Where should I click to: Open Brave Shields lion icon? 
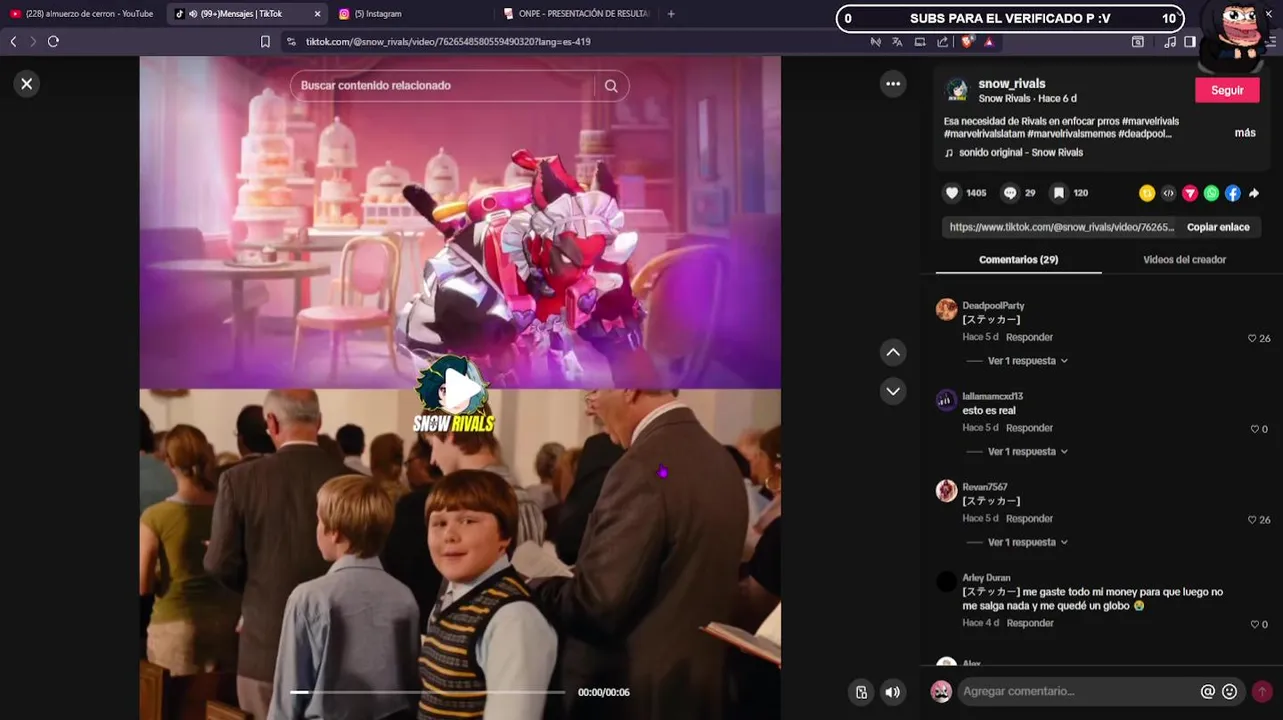pyautogui.click(x=967, y=41)
